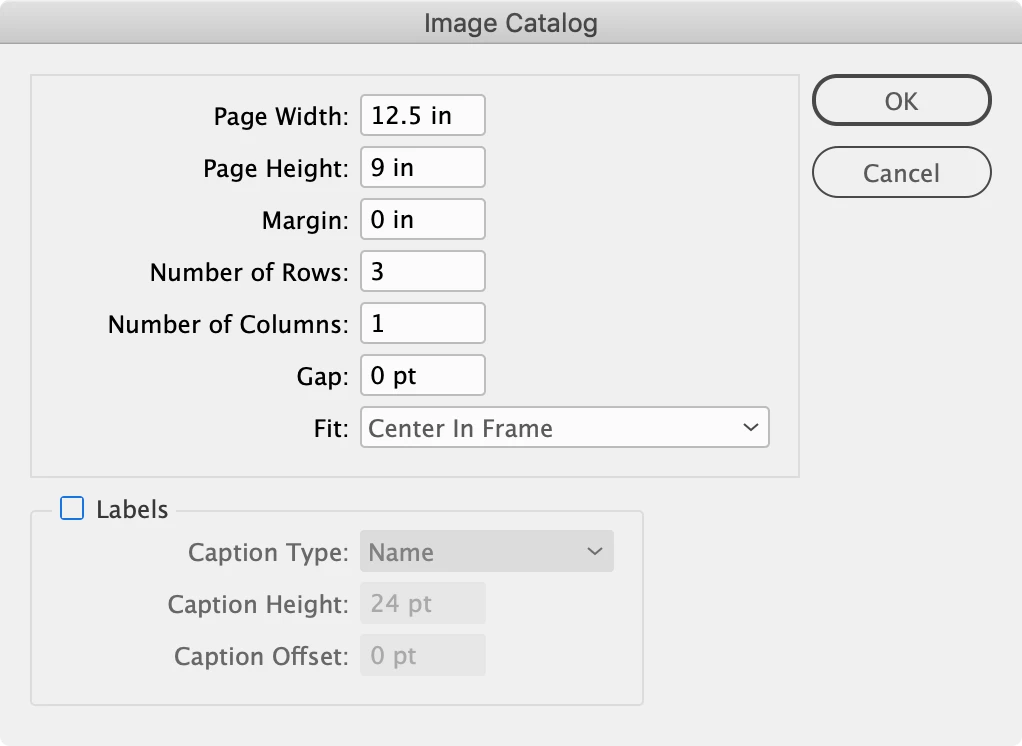Click into the Gap field
This screenshot has width=1022, height=746.
click(x=422, y=376)
